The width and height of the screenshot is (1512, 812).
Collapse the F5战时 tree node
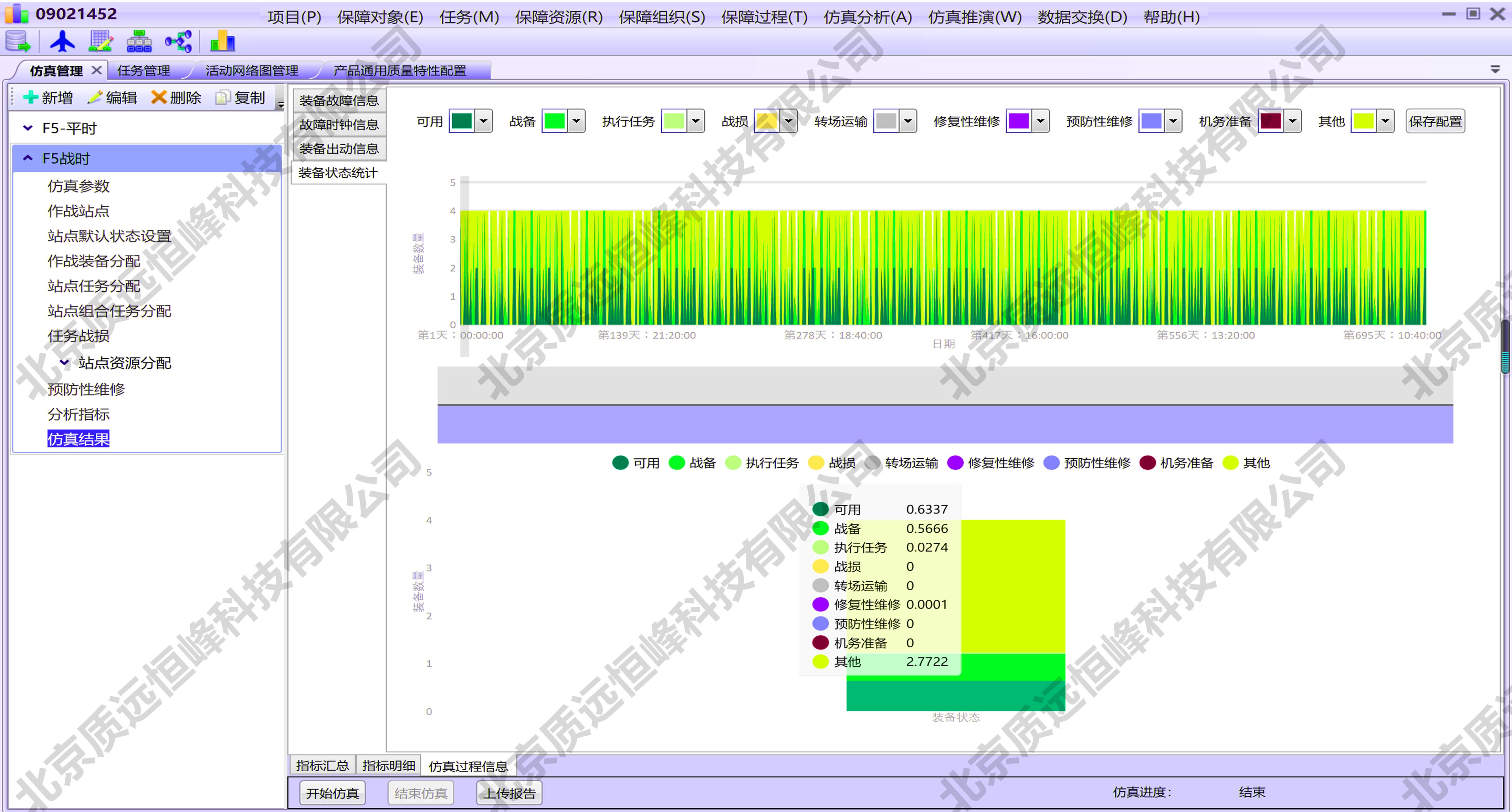click(28, 158)
